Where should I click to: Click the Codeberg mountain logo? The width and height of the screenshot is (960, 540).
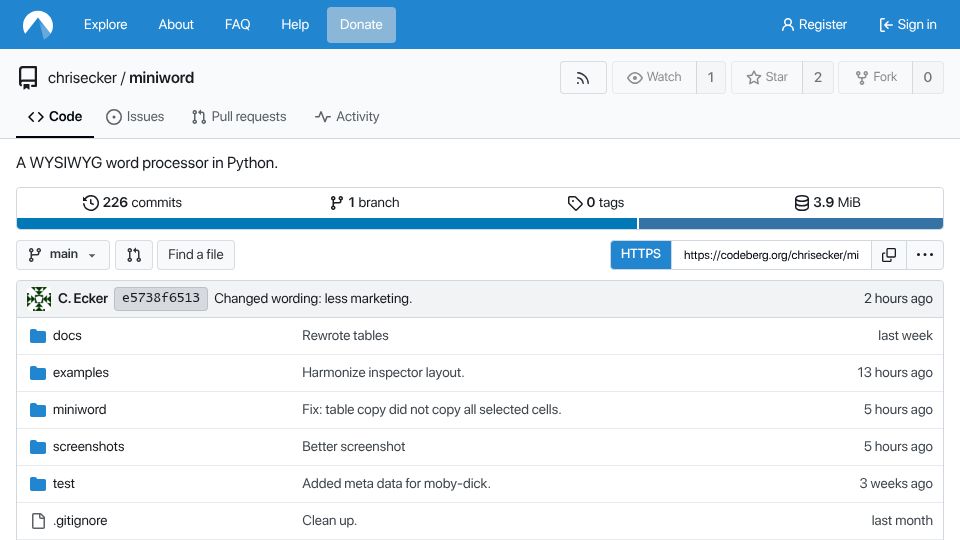(38, 24)
